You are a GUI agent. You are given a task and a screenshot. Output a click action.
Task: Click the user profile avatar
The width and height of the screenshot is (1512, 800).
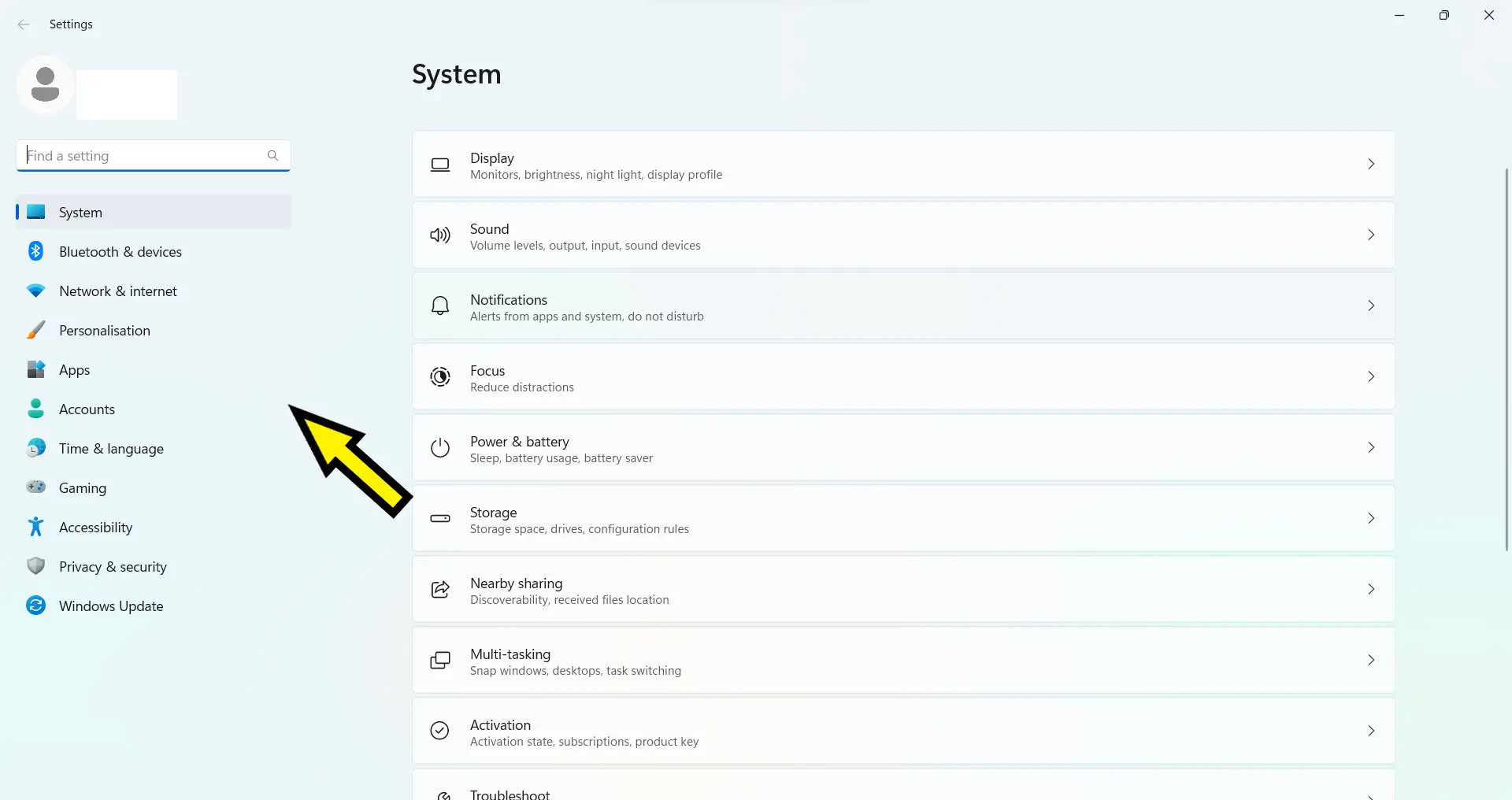(45, 84)
